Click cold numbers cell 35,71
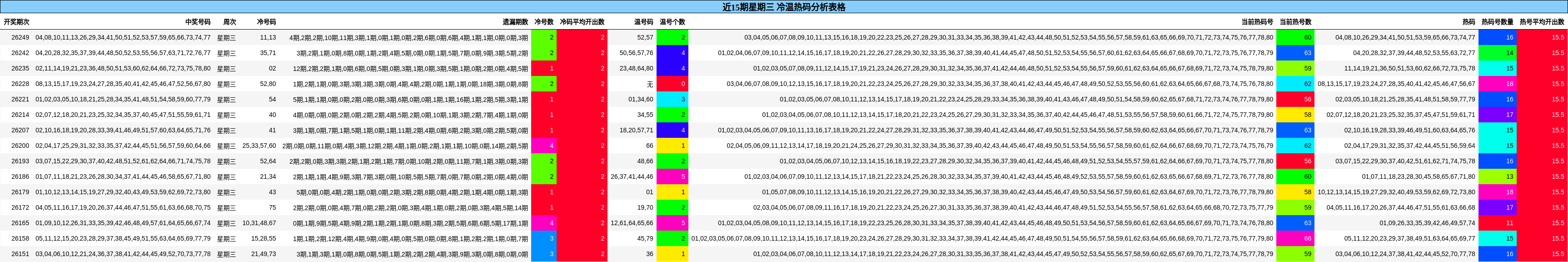Screen dimensions: 1568x262 click(x=268, y=53)
